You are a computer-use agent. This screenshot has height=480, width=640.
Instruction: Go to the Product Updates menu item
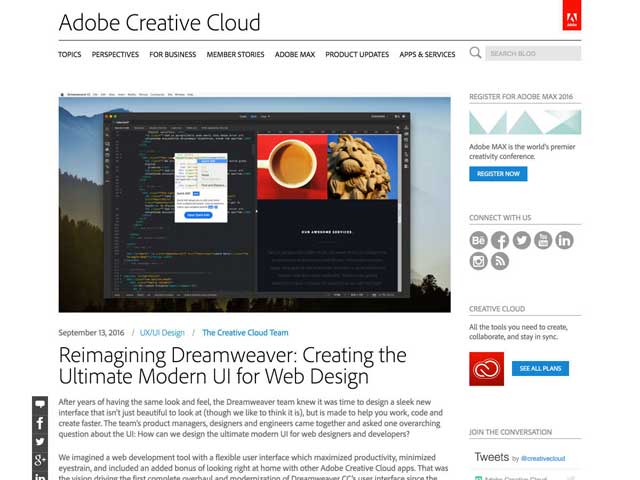coord(356,55)
